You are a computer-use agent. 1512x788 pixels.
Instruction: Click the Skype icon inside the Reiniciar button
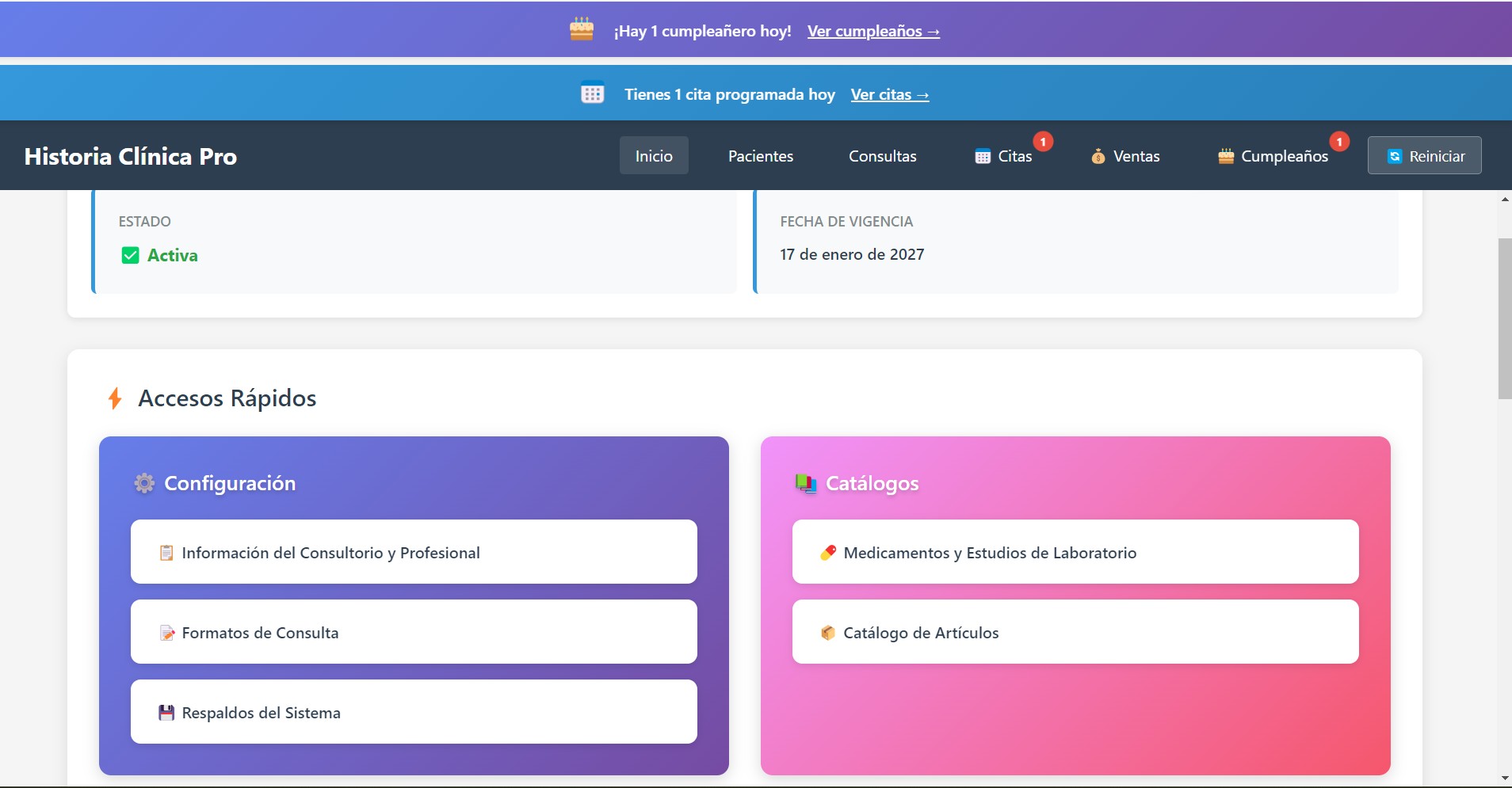coord(1395,155)
